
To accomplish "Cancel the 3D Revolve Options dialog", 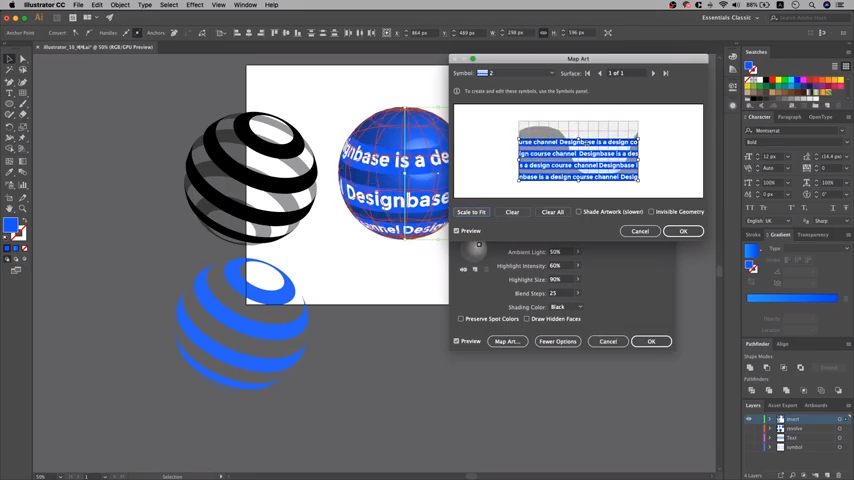I will [x=608, y=342].
